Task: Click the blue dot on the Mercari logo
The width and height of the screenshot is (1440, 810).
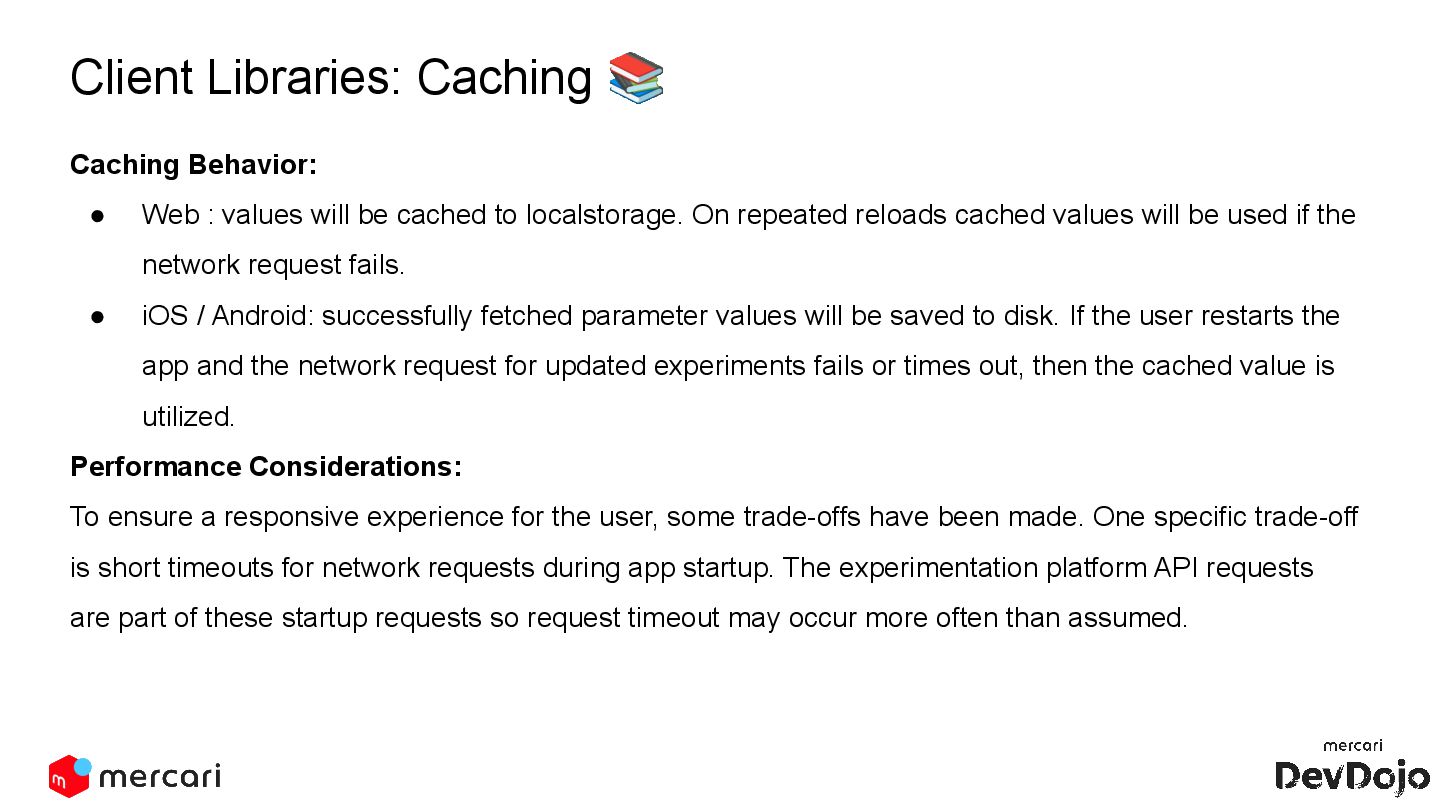Action: click(x=83, y=766)
